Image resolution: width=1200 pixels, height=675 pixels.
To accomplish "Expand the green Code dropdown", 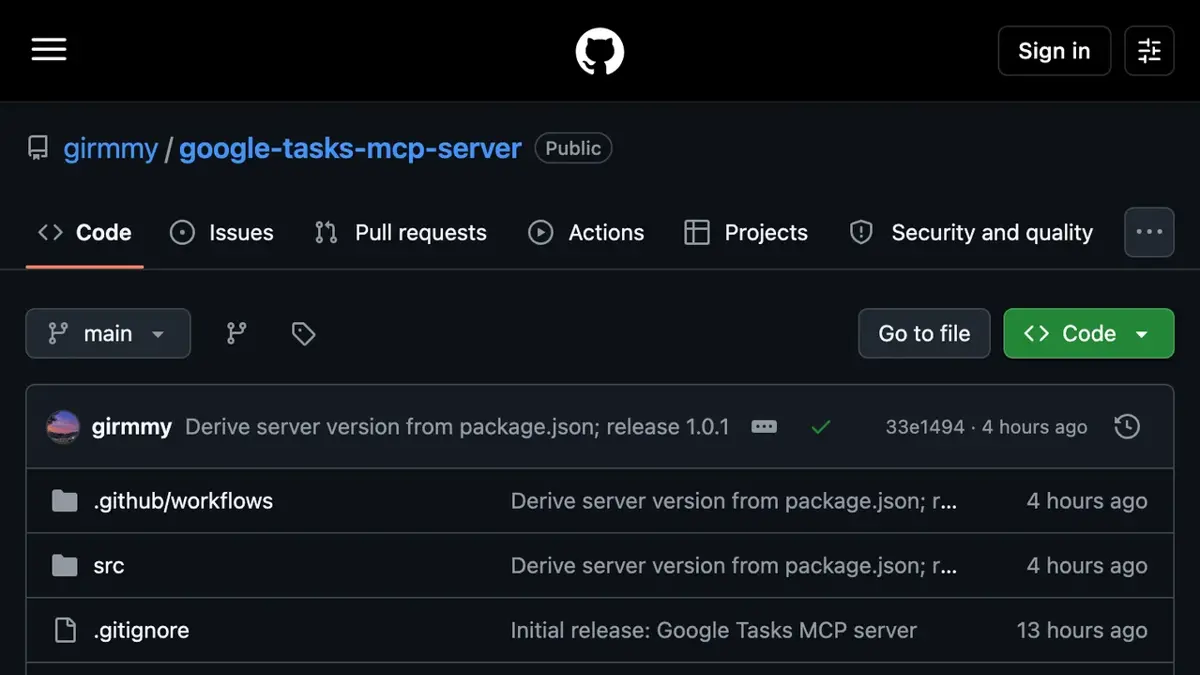I will [1089, 333].
